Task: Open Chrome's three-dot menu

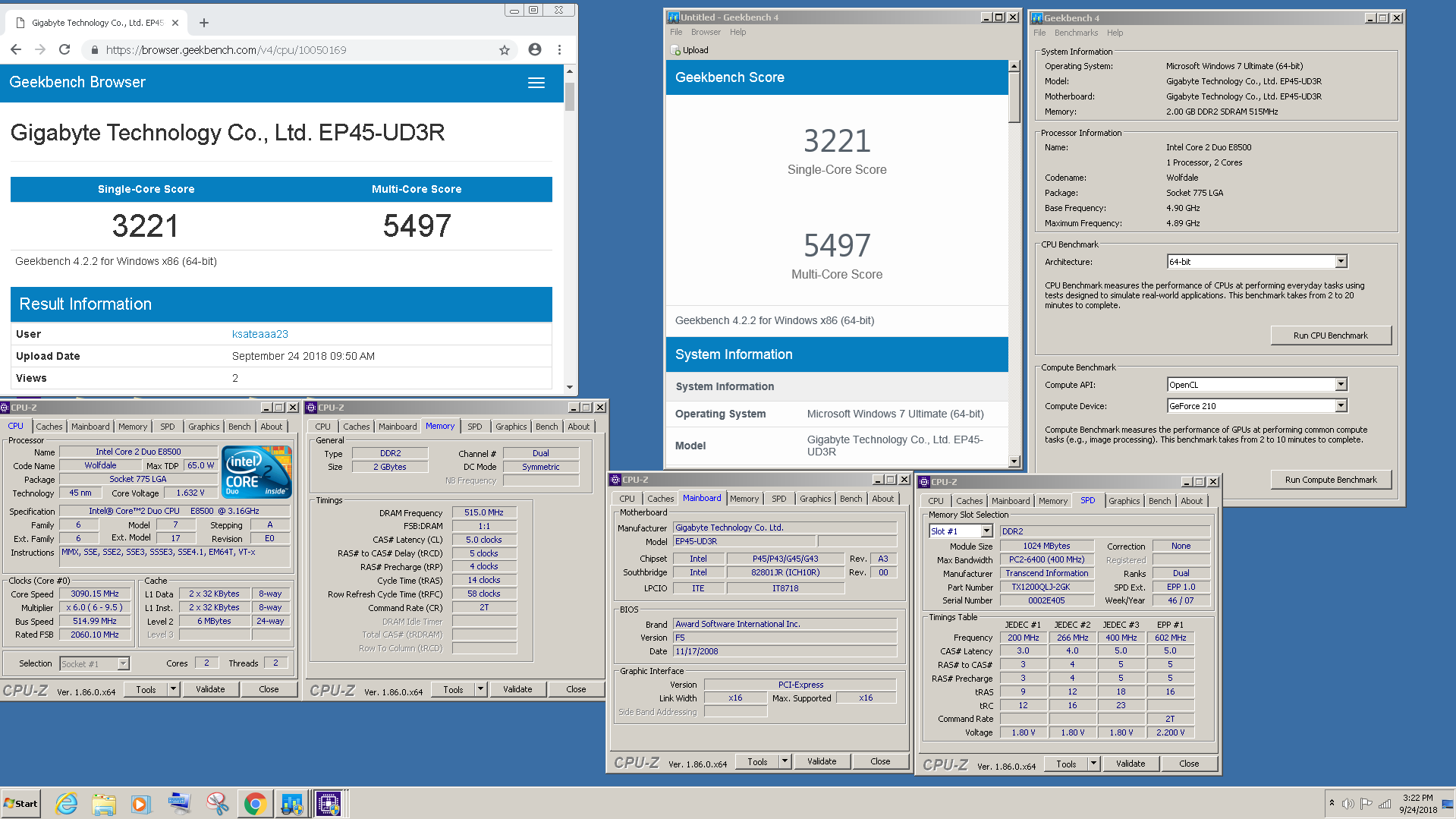Action: 560,49
